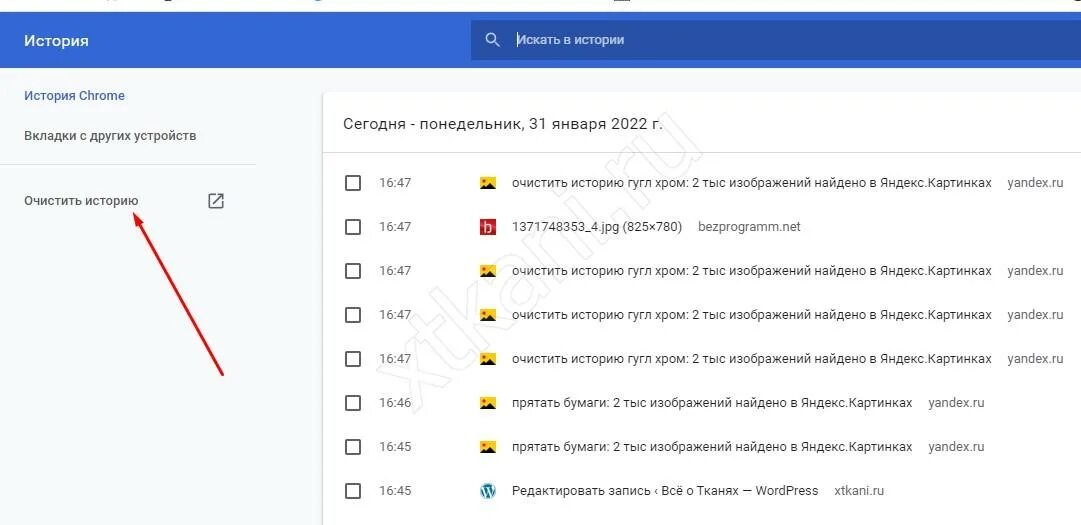Click the Yandex images favicon on the 16:46 прятать бумаги row
1081x525 pixels.
click(x=488, y=403)
